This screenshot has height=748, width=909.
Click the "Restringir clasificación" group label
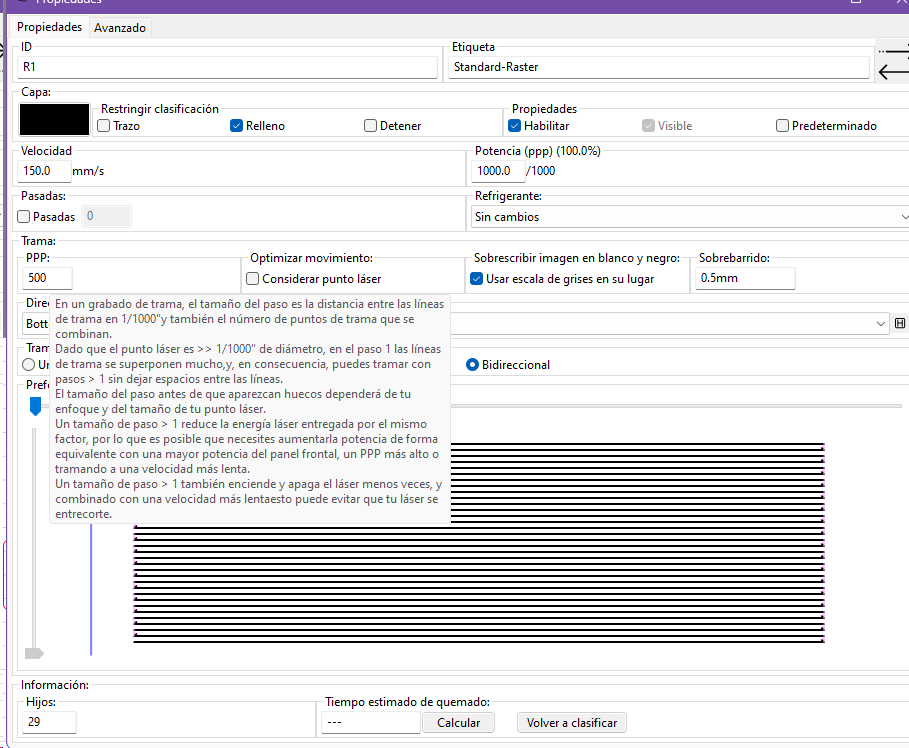160,109
